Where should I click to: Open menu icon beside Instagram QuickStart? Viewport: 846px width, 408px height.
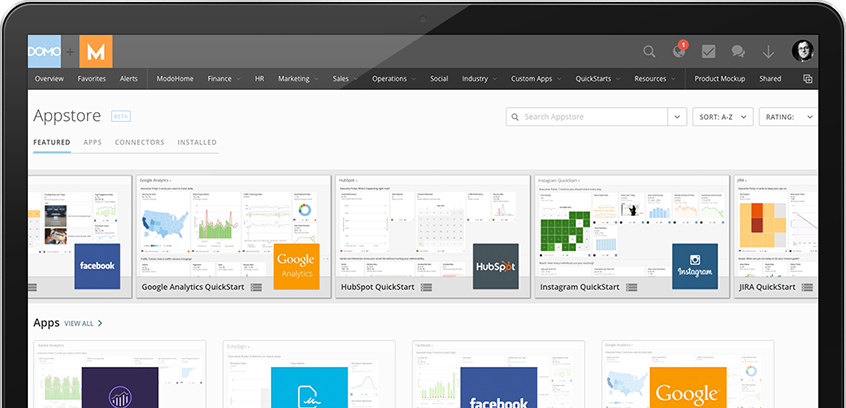[x=631, y=288]
